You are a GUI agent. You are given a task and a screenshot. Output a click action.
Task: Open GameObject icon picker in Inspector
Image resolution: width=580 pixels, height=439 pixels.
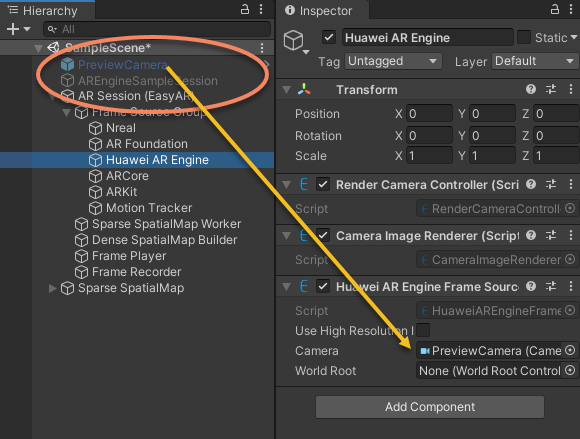coord(296,41)
